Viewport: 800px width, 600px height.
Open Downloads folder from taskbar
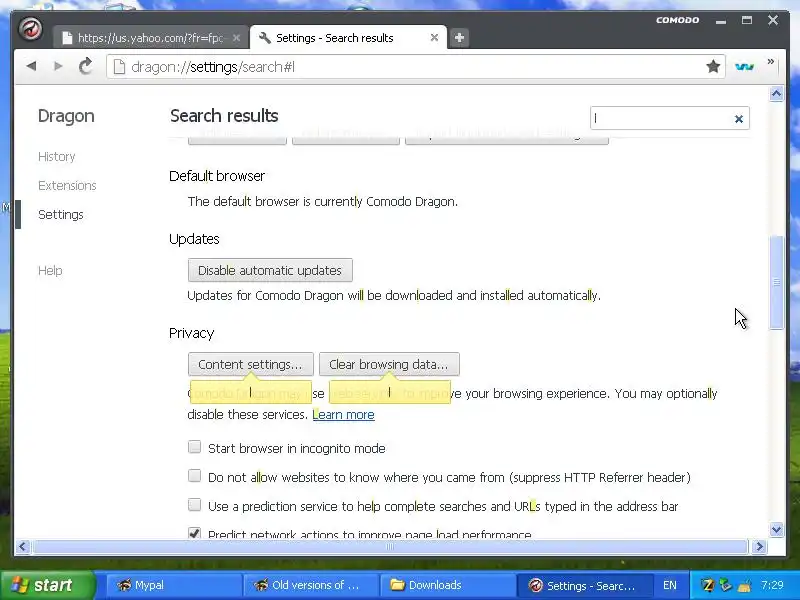point(447,585)
